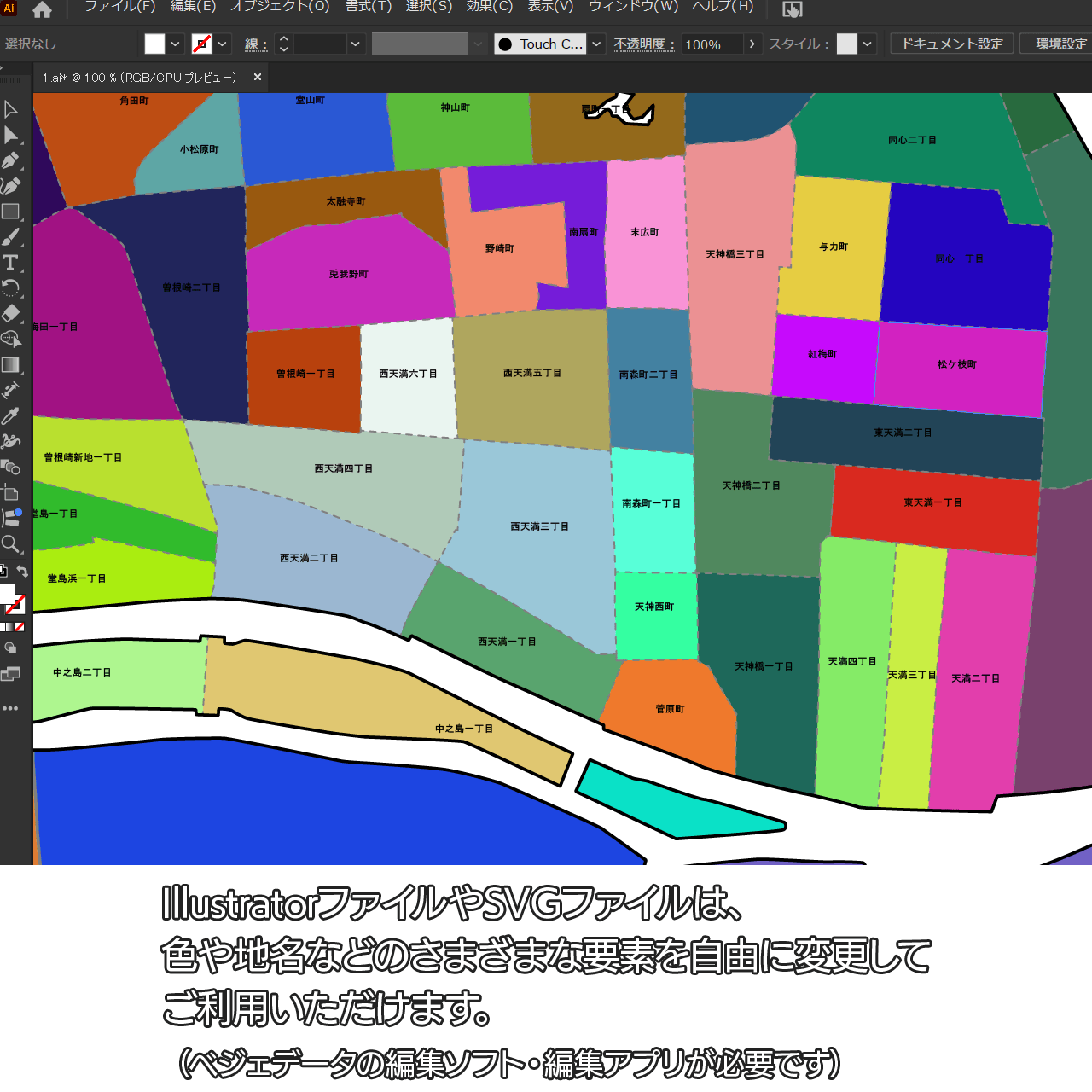Click the ドキュメント設定 button
This screenshot has height=1092, width=1092.
(x=952, y=44)
